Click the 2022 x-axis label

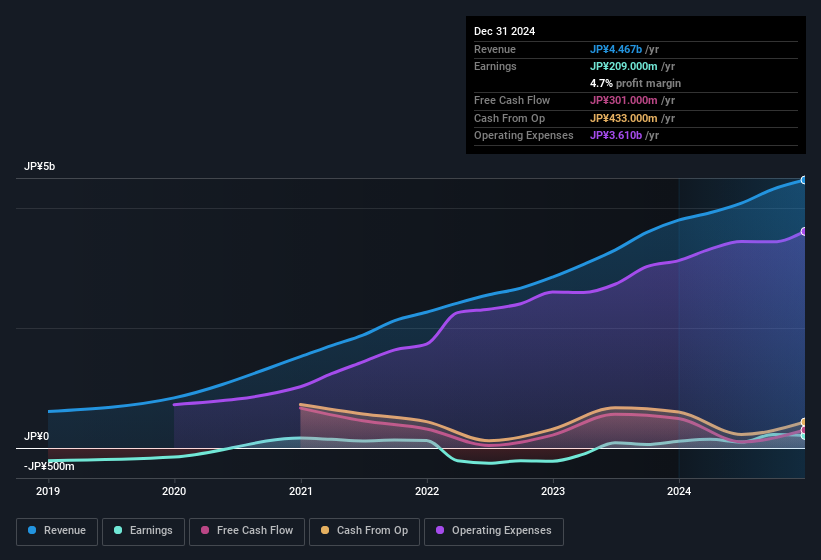point(427,491)
